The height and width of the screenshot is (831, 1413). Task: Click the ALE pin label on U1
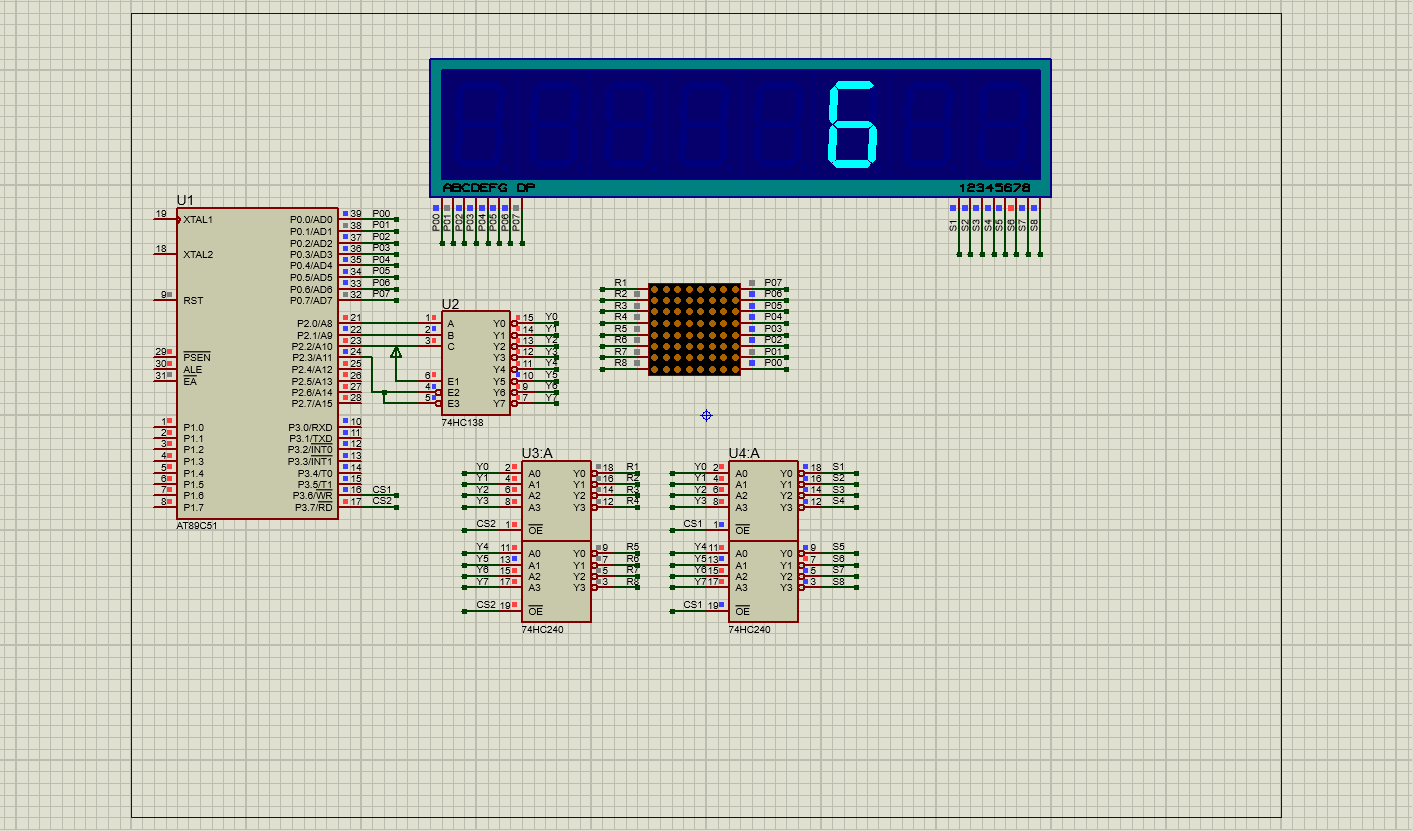pos(192,369)
